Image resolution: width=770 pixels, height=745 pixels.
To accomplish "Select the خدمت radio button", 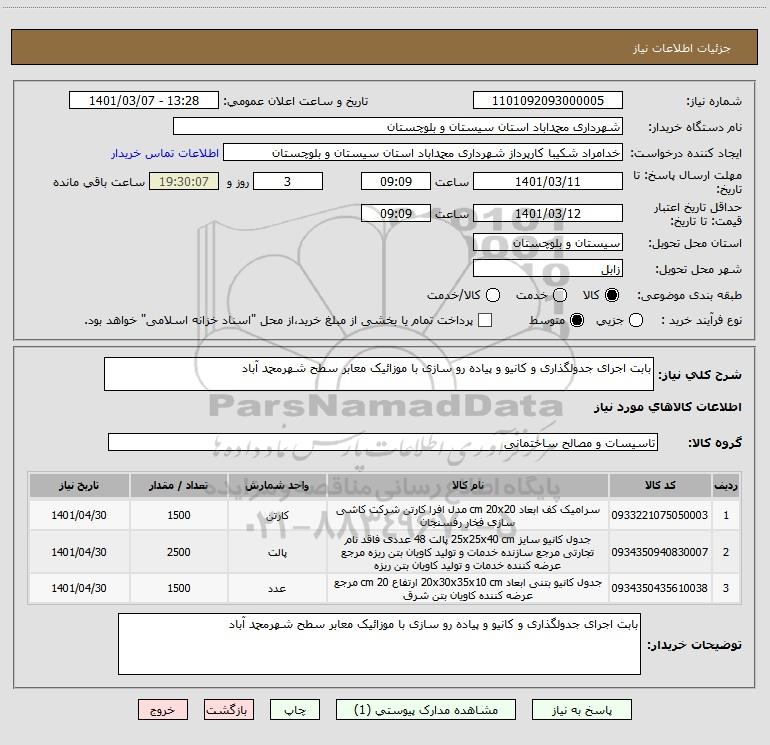I will click(x=560, y=295).
